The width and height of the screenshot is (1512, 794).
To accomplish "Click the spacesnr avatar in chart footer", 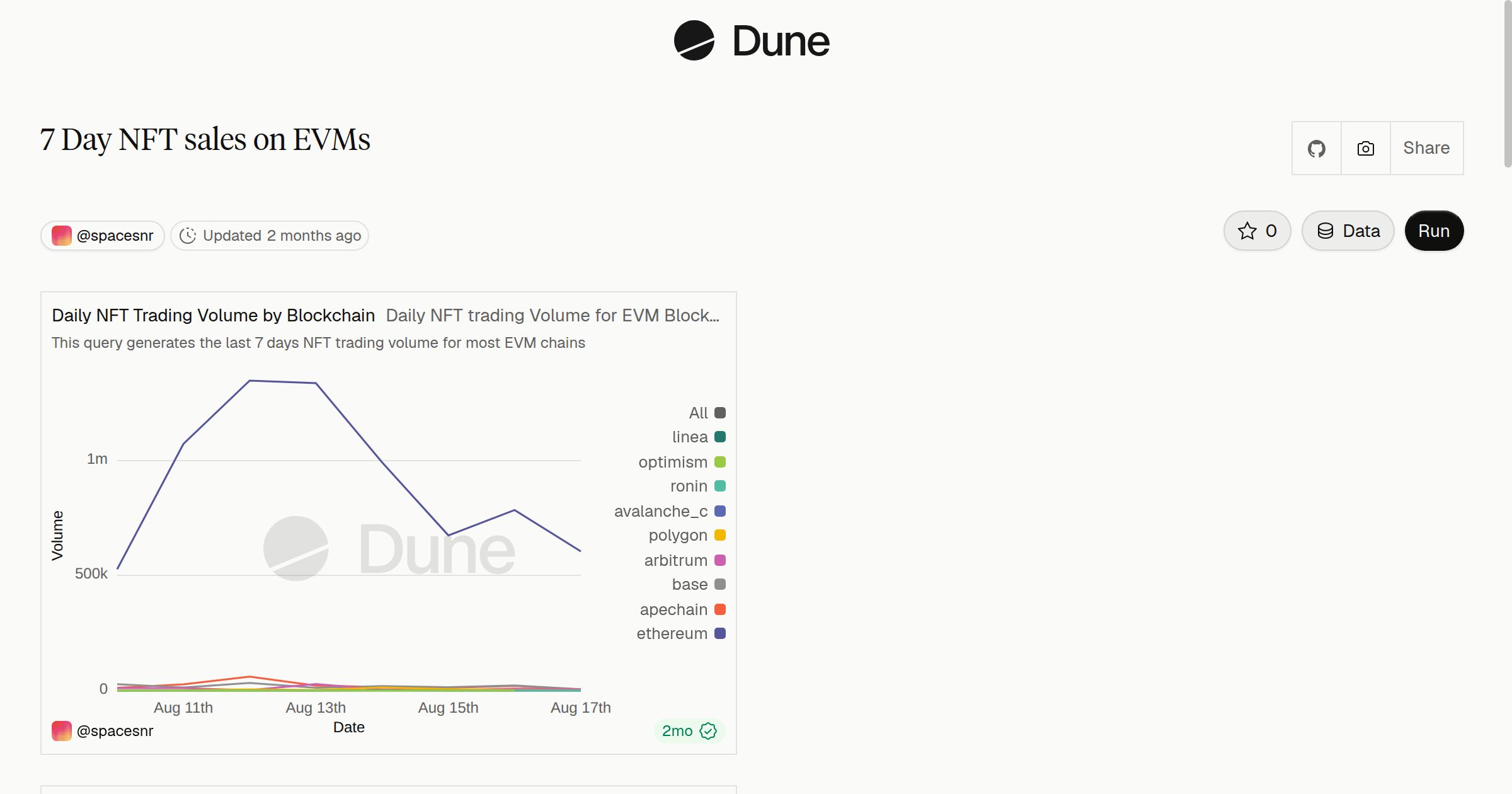I will pyautogui.click(x=61, y=731).
